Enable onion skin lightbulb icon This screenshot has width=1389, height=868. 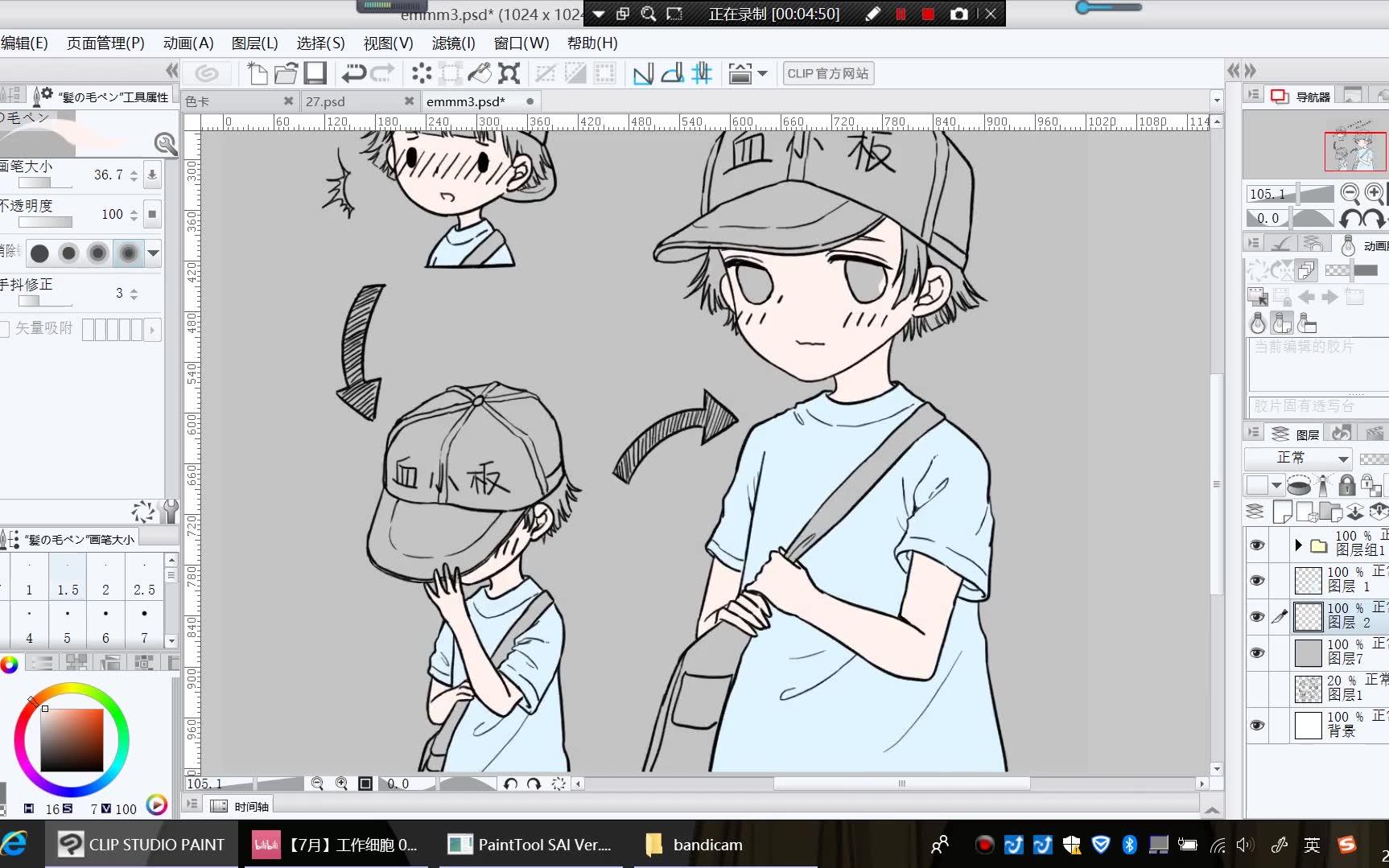pyautogui.click(x=1258, y=323)
